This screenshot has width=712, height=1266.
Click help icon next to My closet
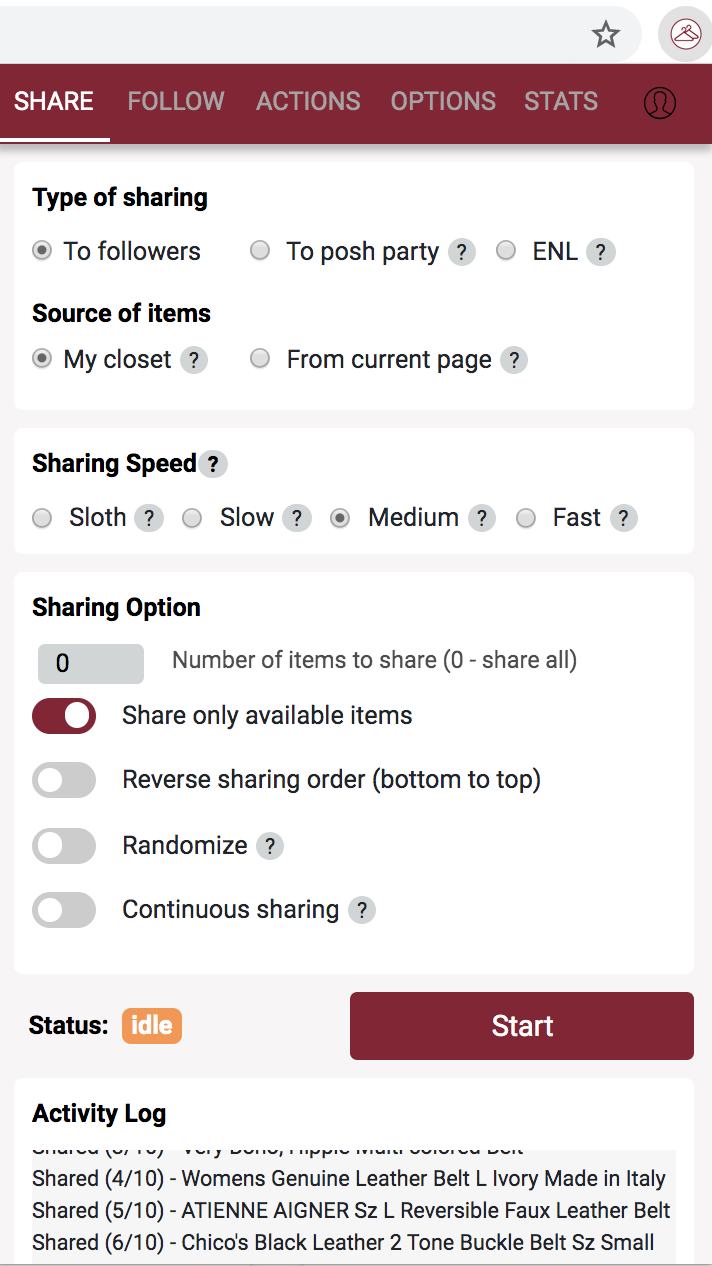click(194, 360)
